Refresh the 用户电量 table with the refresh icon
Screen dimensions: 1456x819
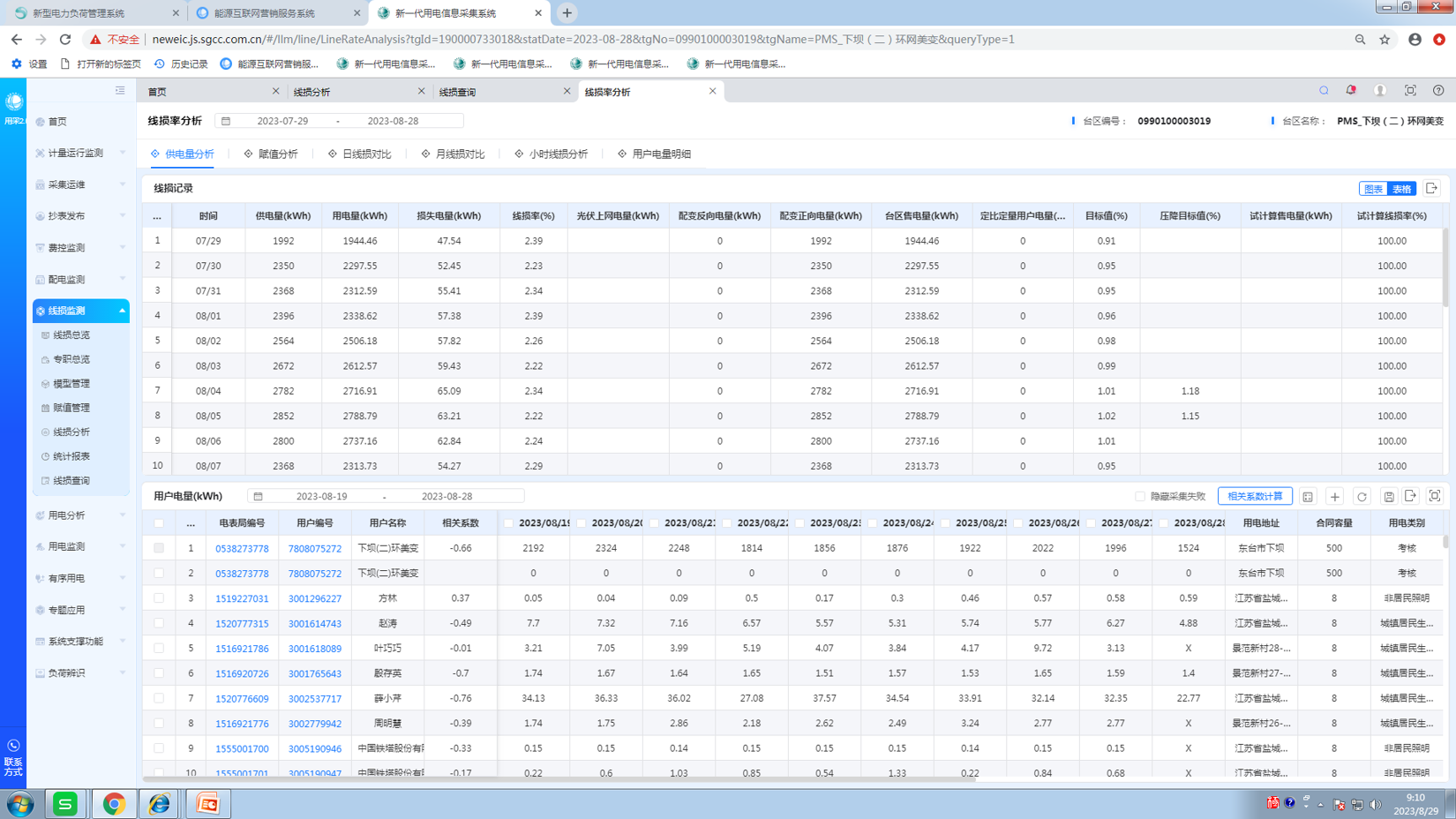click(x=1362, y=497)
